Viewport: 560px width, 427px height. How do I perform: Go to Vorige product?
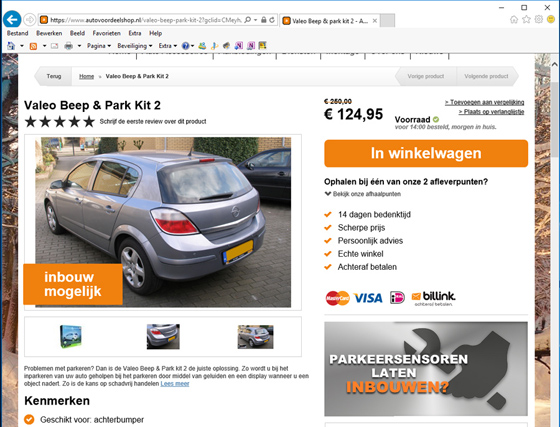426,76
